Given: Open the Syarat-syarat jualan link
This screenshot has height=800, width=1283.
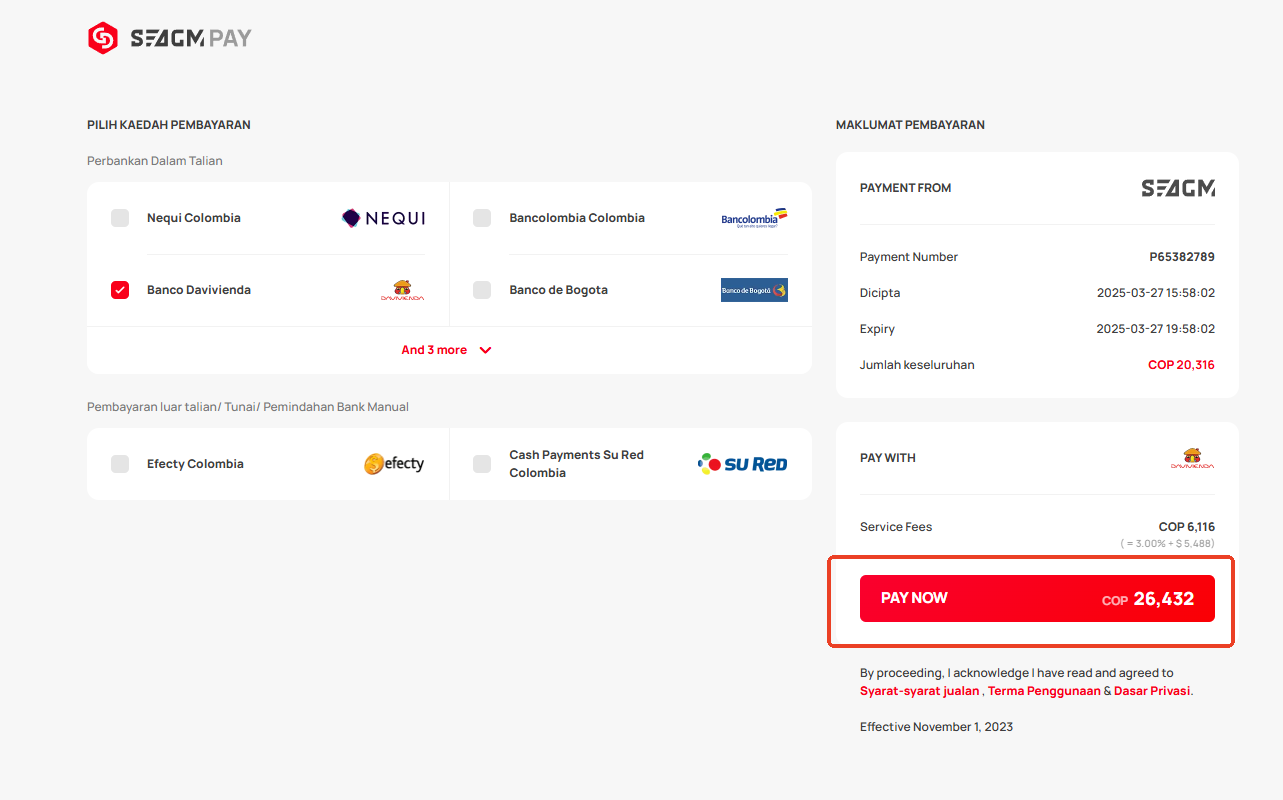Looking at the screenshot, I should (x=920, y=691).
